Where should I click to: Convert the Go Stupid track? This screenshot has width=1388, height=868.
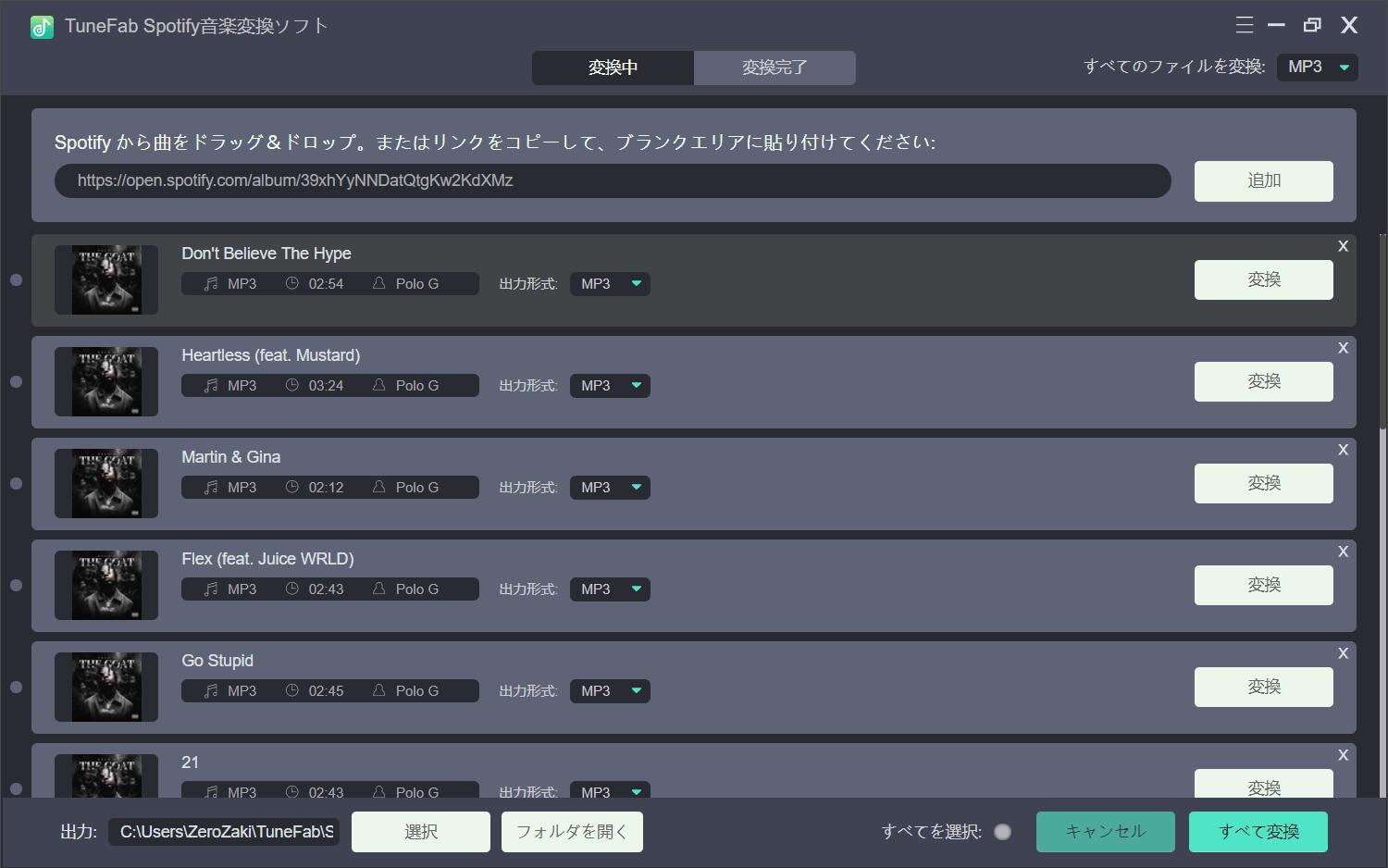point(1263,687)
